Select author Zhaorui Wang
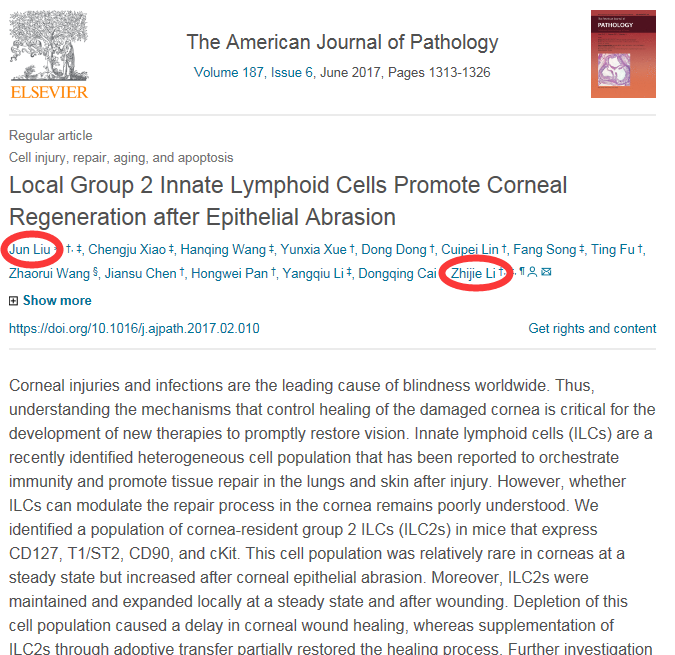This screenshot has width=675, height=655. pos(50,273)
